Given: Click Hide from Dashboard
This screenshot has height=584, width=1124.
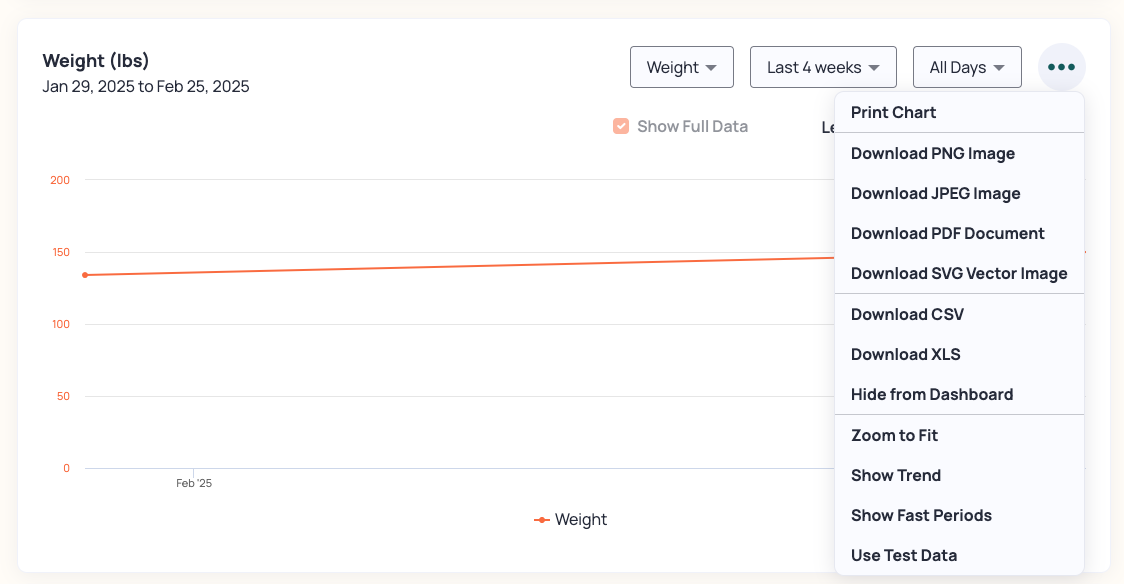Looking at the screenshot, I should pos(931,394).
